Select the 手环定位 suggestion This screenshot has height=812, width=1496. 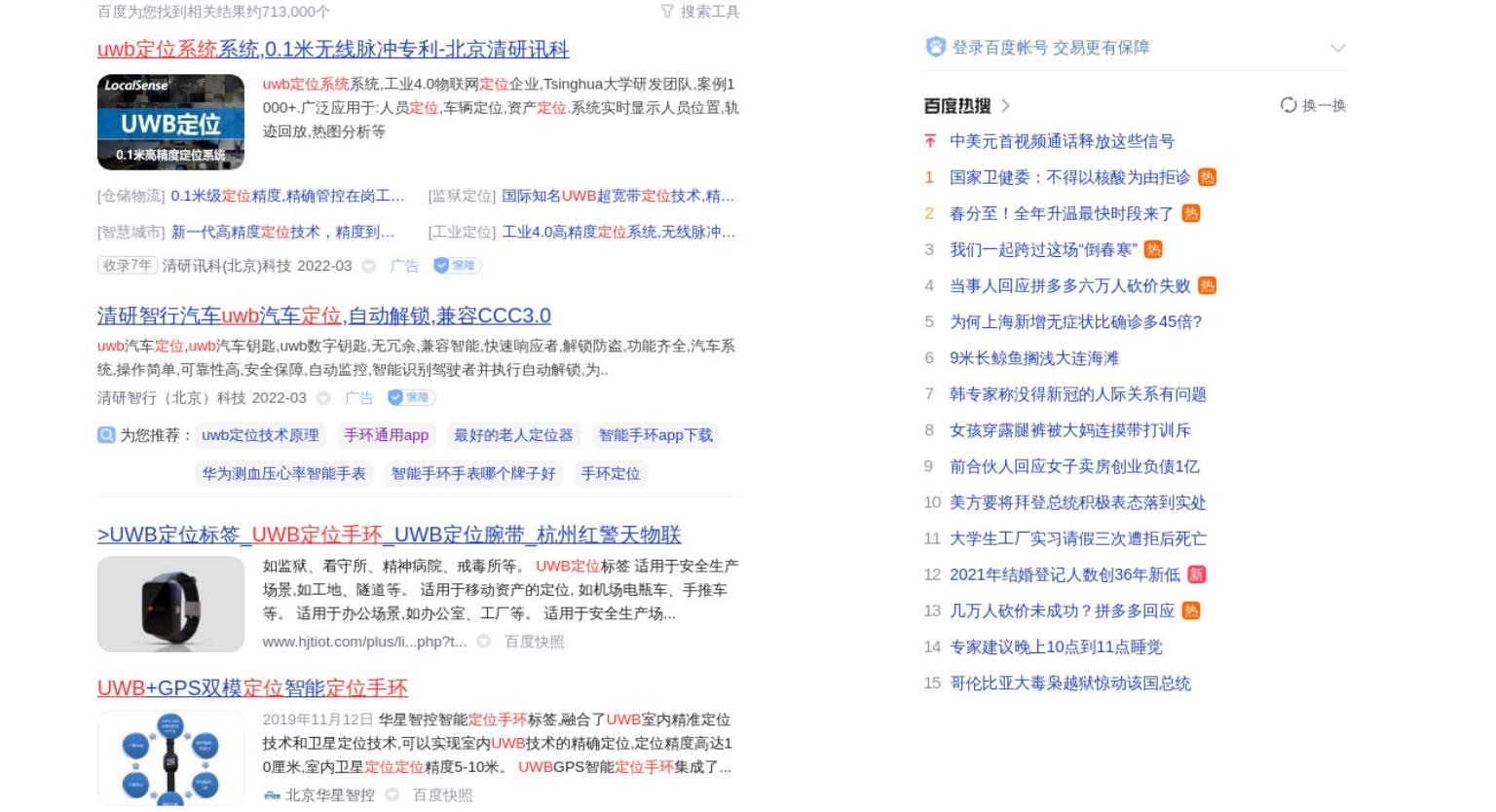click(x=611, y=473)
